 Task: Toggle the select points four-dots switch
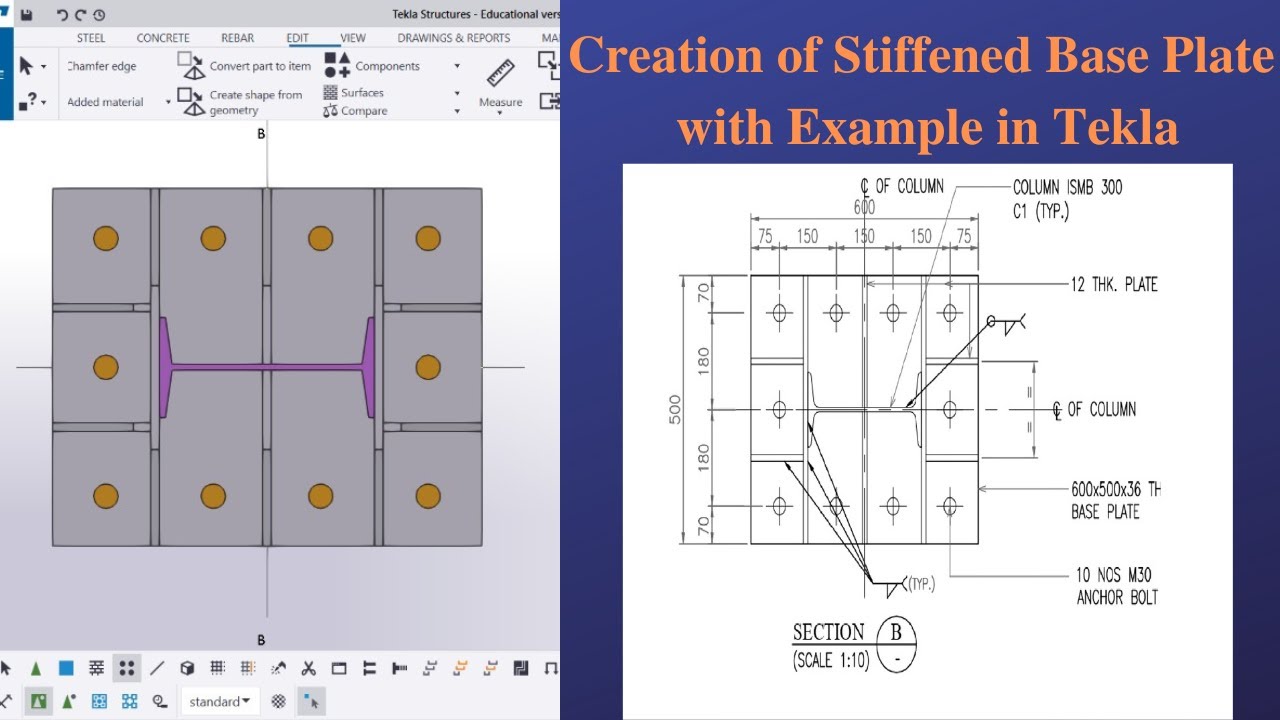tap(126, 668)
